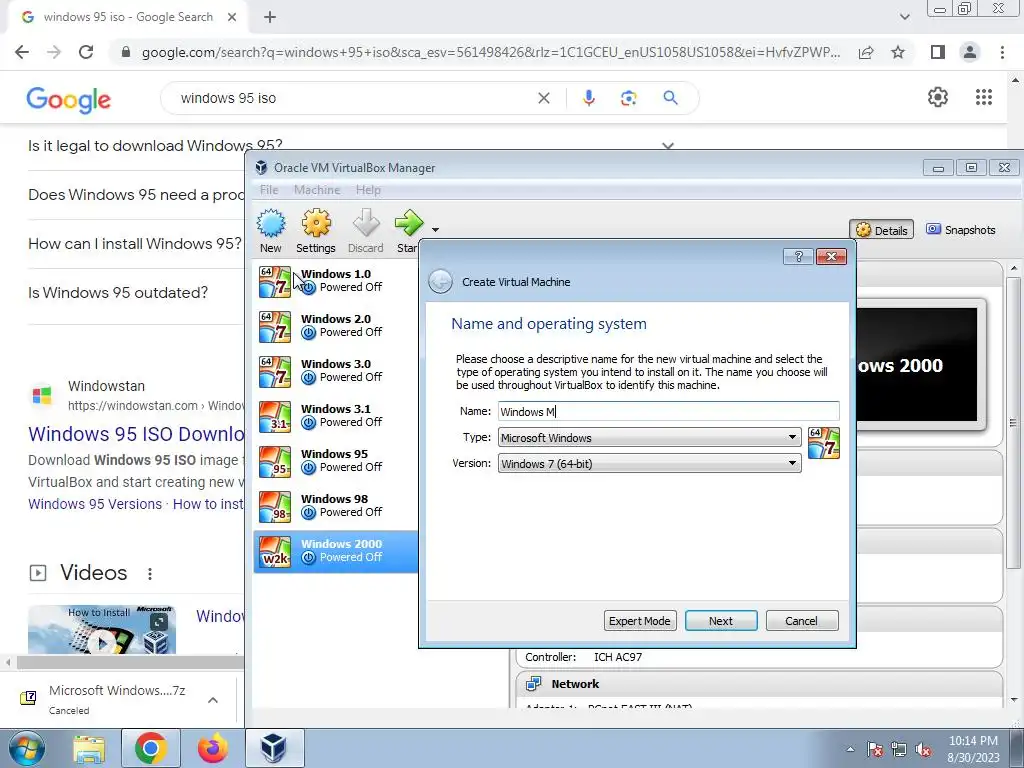This screenshot has height=768, width=1024.
Task: Click the Expert Mode button
Action: coord(640,621)
